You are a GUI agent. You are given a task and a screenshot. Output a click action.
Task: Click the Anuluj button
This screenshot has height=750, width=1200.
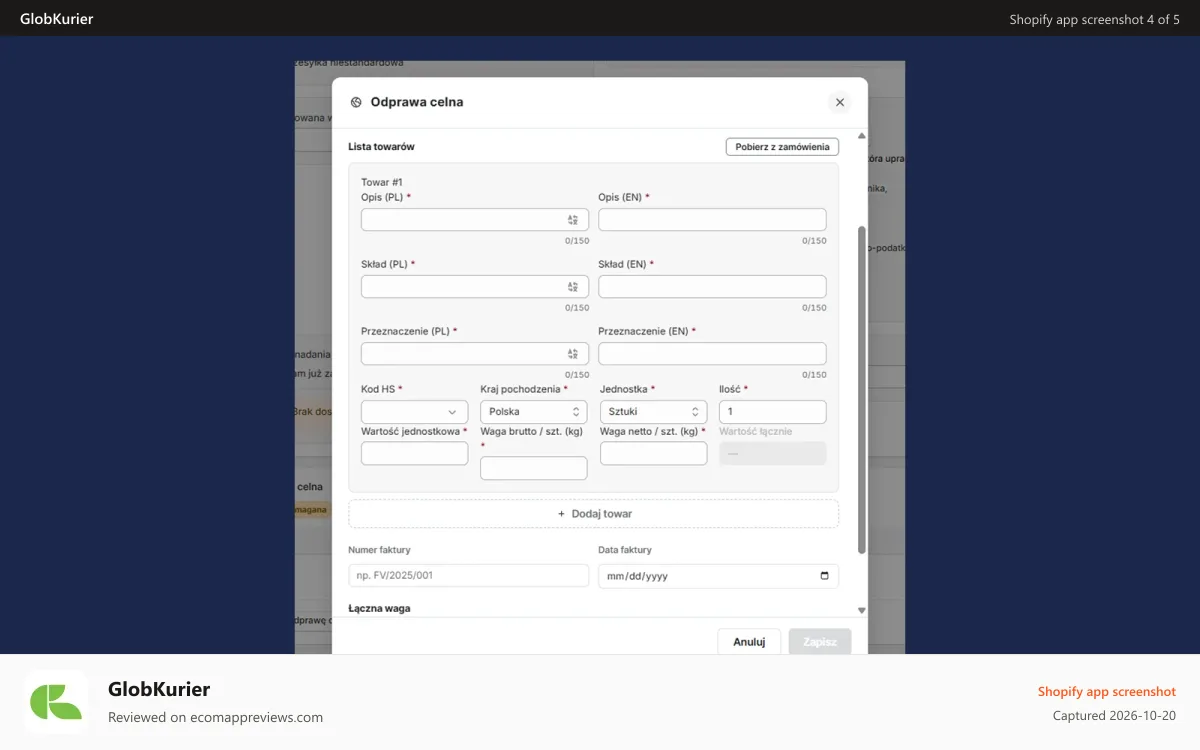coord(749,642)
